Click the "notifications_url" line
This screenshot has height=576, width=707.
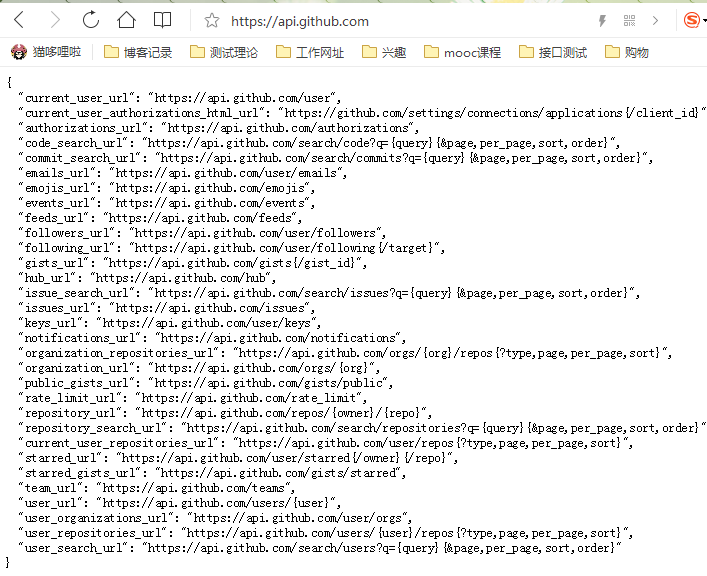[x=212, y=338]
